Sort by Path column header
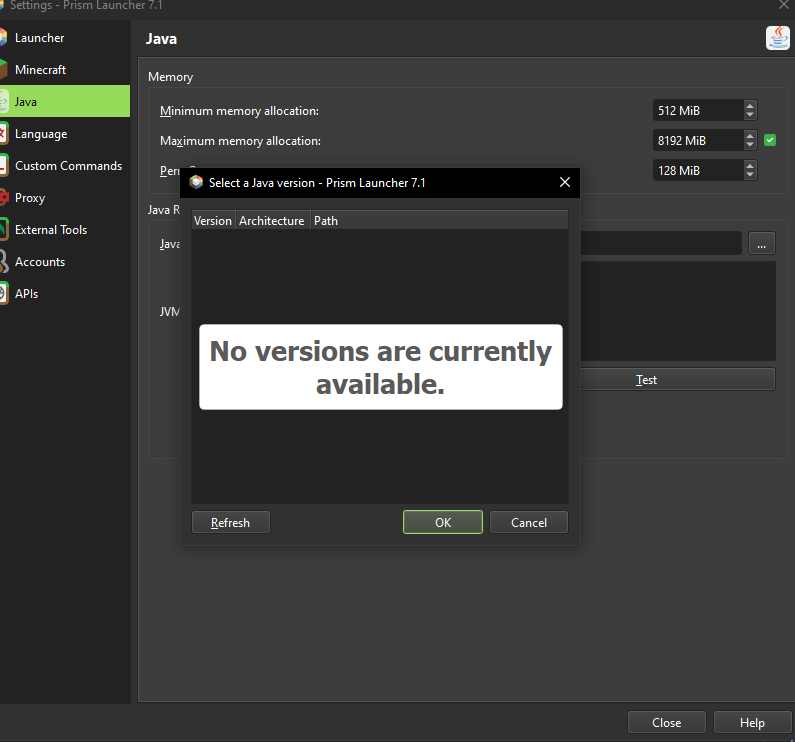Image resolution: width=795 pixels, height=742 pixels. coord(439,221)
